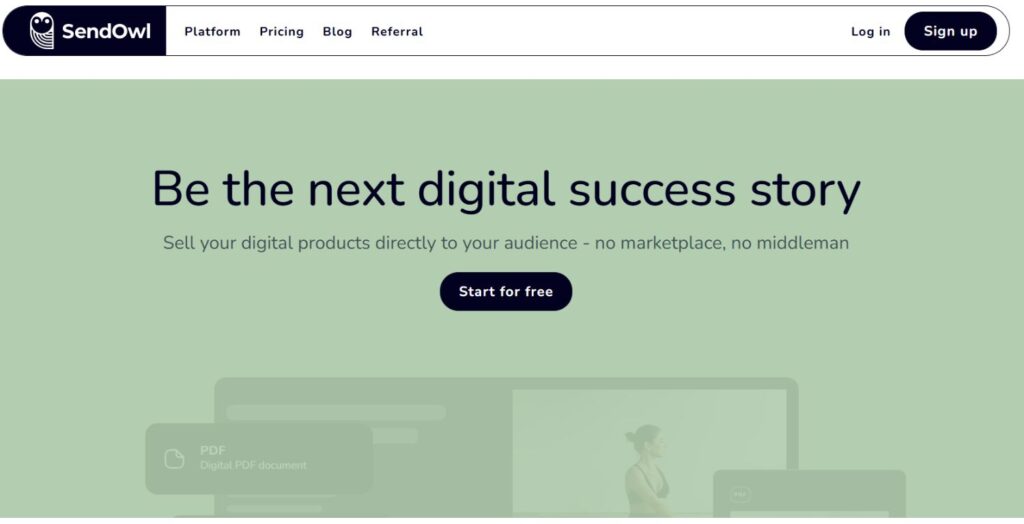Click the SendOwl brand name text
The image size is (1024, 524).
click(x=106, y=32)
